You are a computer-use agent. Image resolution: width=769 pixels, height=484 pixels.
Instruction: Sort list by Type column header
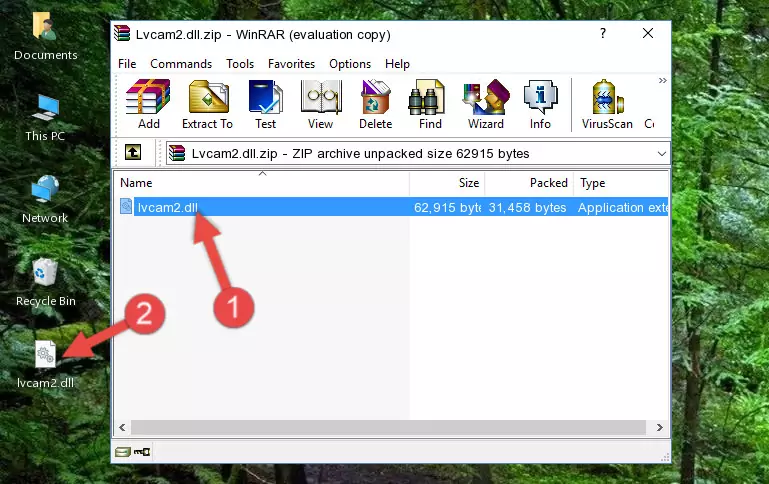click(x=621, y=183)
